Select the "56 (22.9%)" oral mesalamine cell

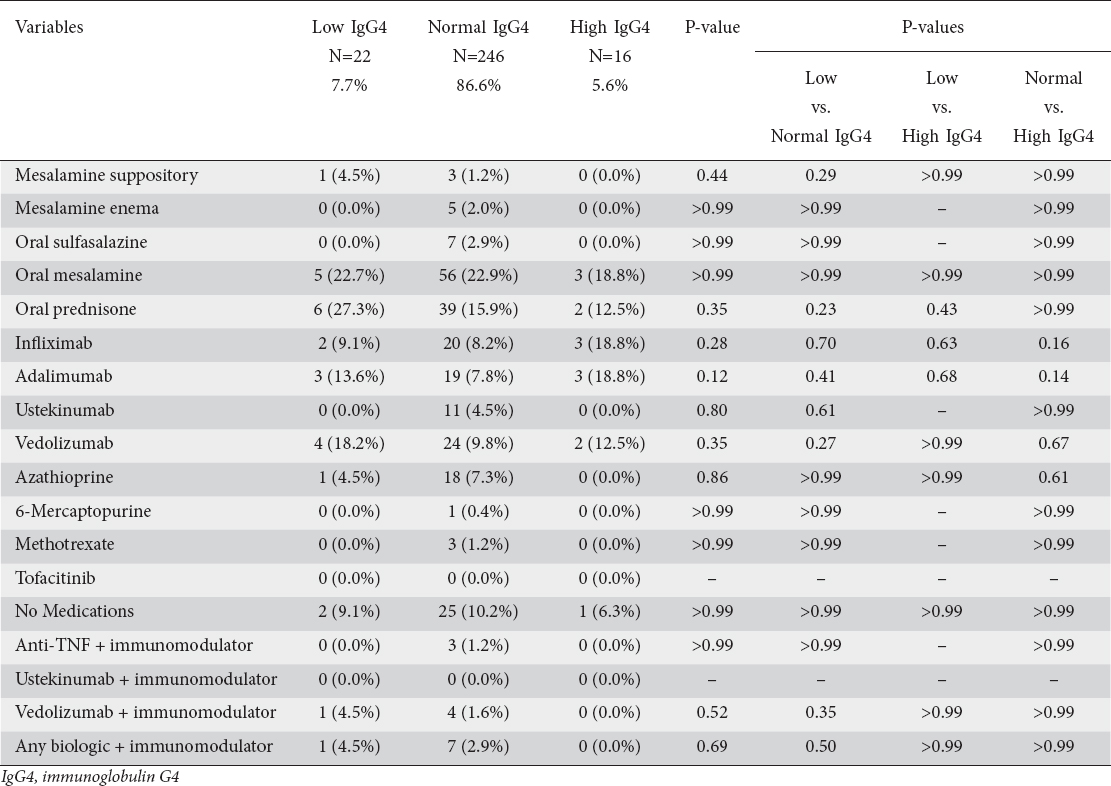(477, 276)
